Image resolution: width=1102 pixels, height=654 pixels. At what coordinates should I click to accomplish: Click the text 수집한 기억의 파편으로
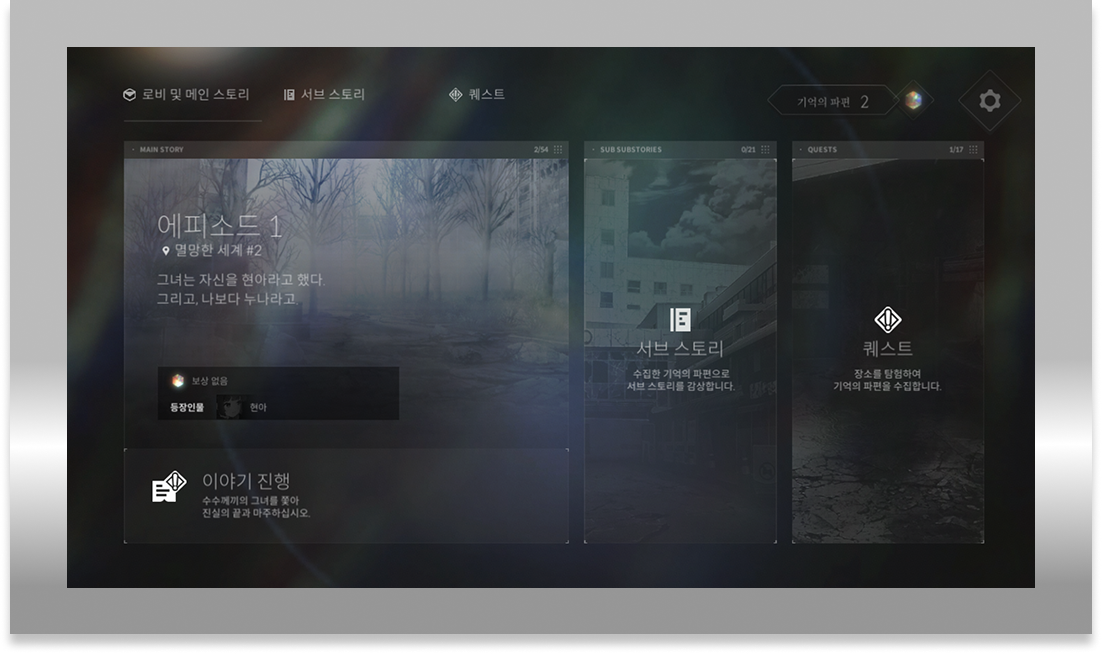coord(680,374)
